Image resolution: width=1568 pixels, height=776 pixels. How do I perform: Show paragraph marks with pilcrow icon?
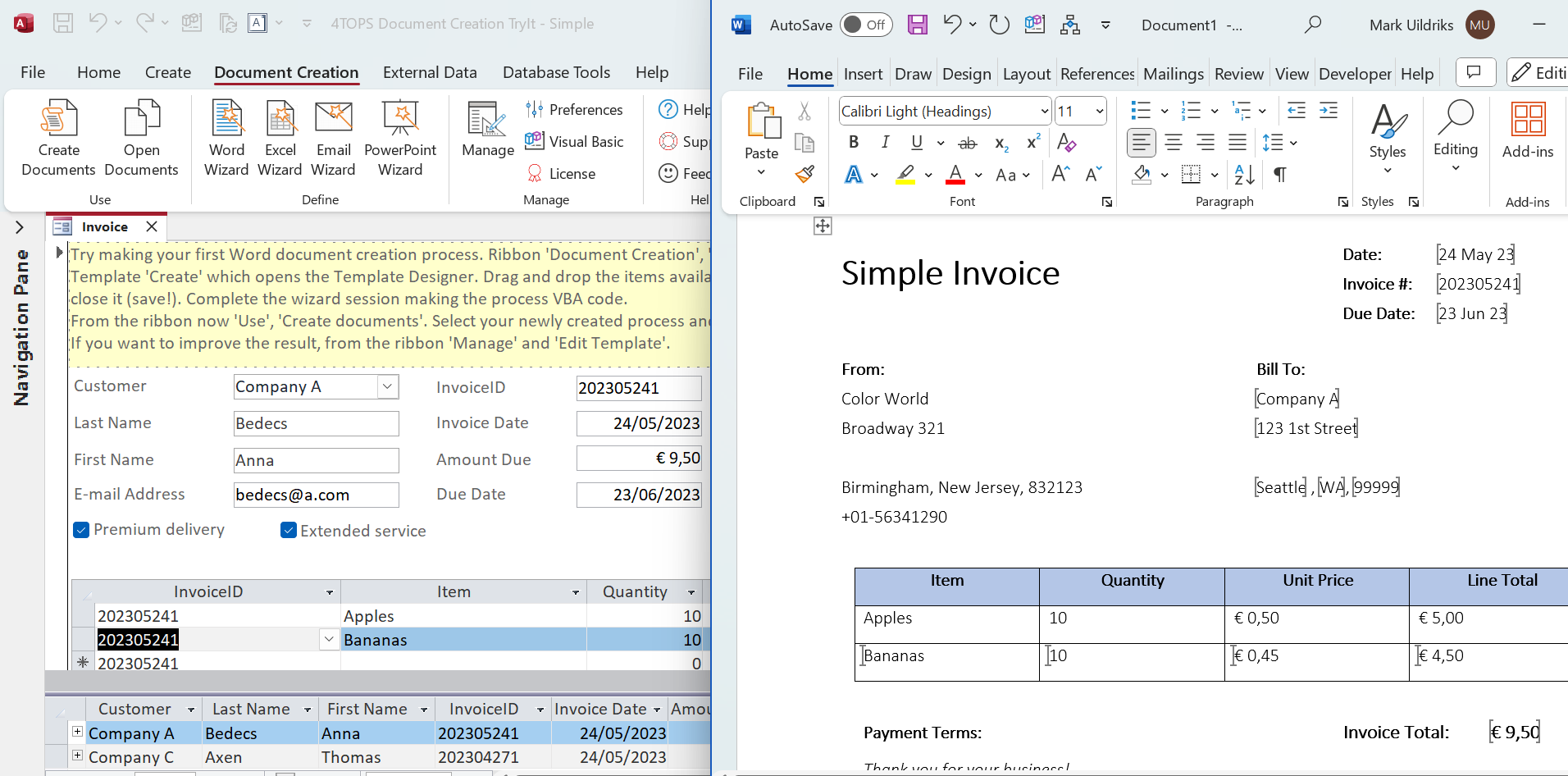pos(1279,175)
